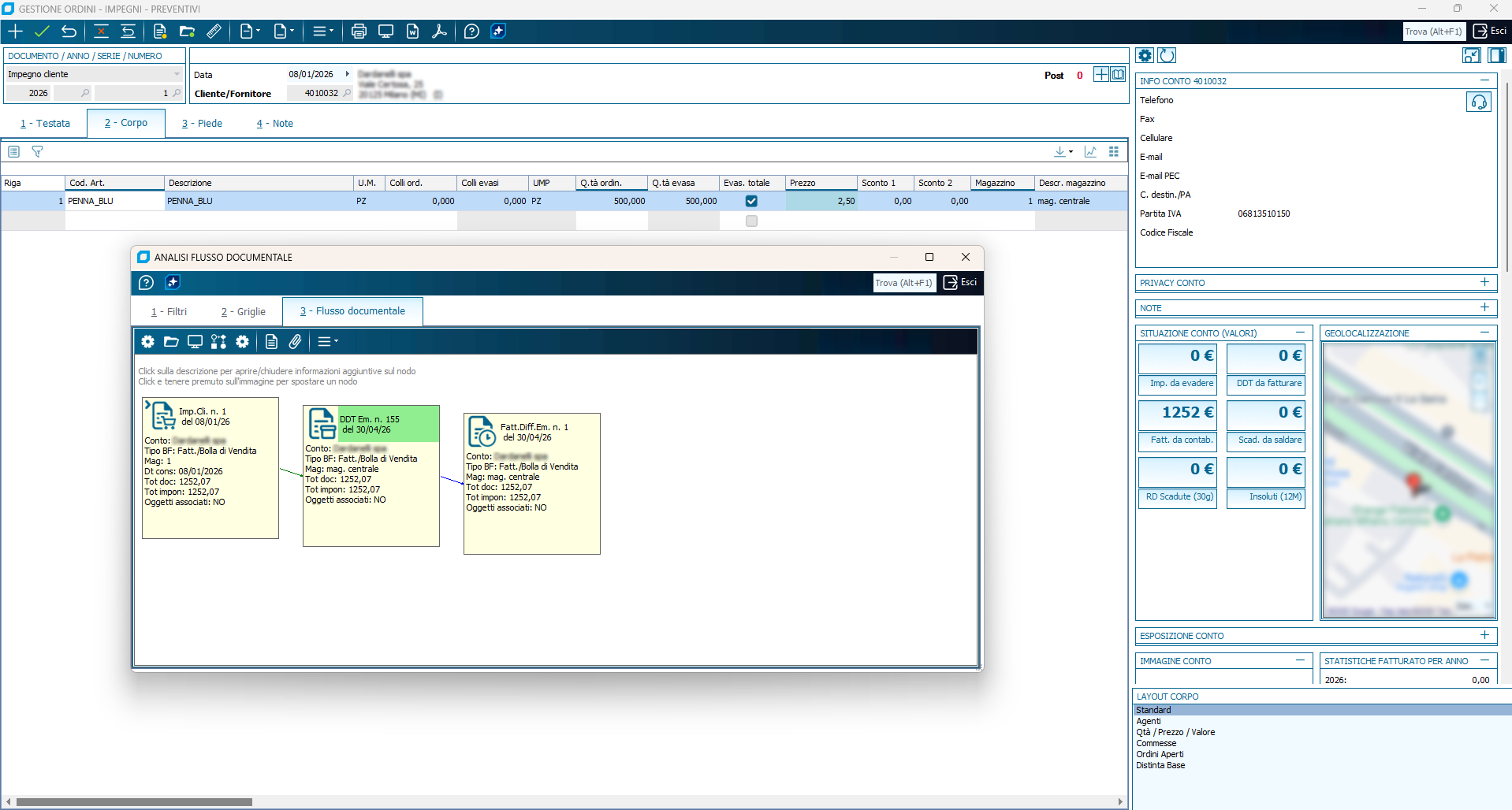Collapse the SITUAZIONE CONTO (VALORI) panel
This screenshot has width=1512, height=810.
coord(1300,333)
